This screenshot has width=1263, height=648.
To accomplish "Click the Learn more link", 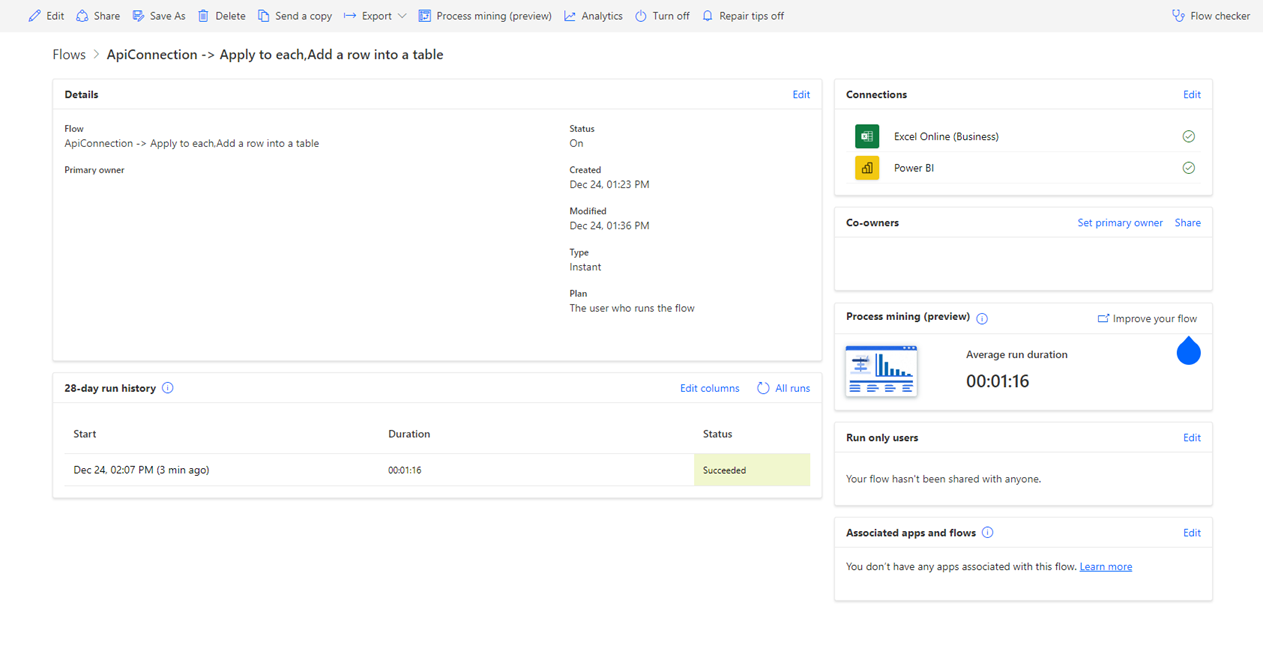I will [1105, 567].
